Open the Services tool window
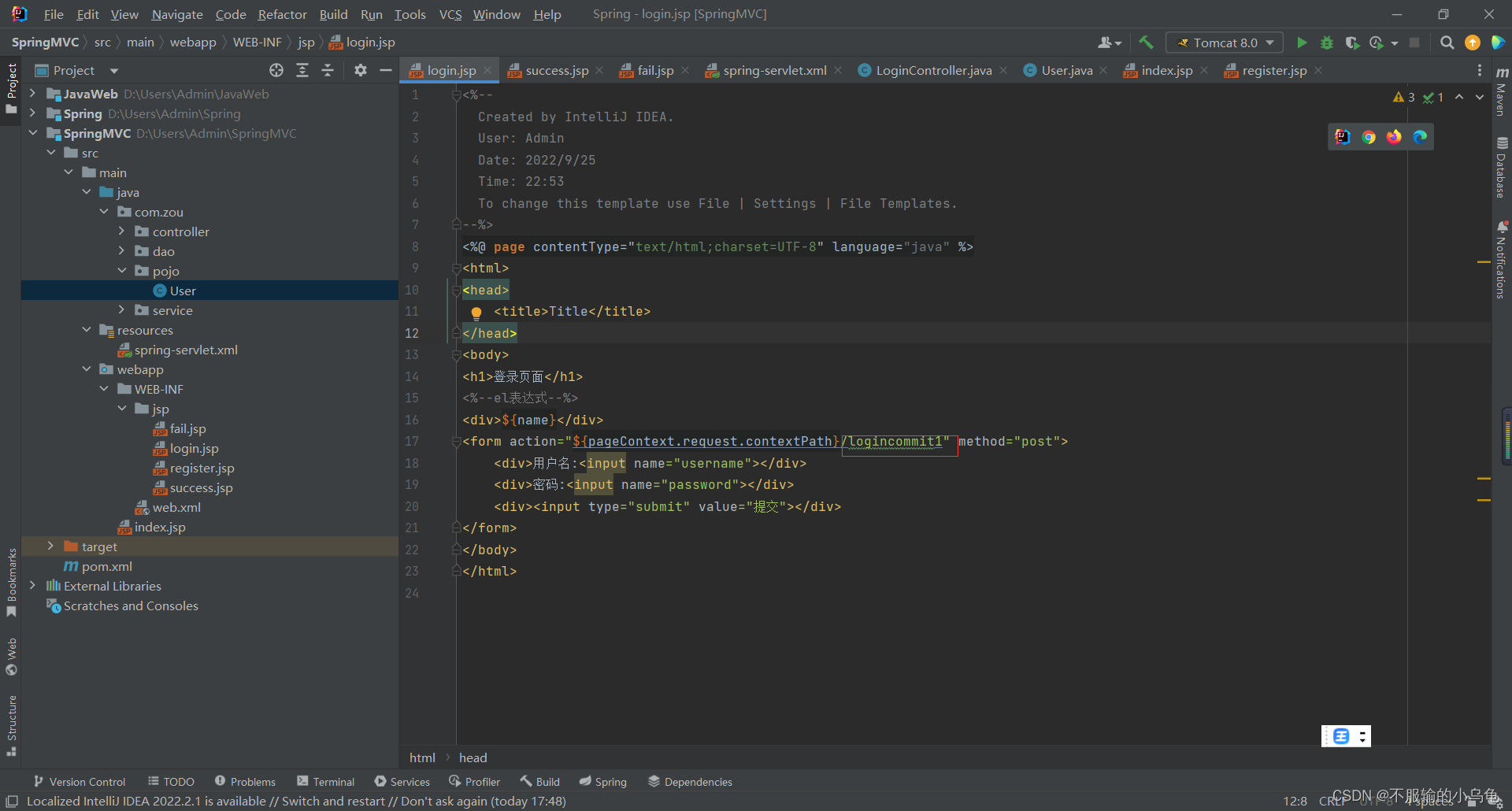 point(402,782)
